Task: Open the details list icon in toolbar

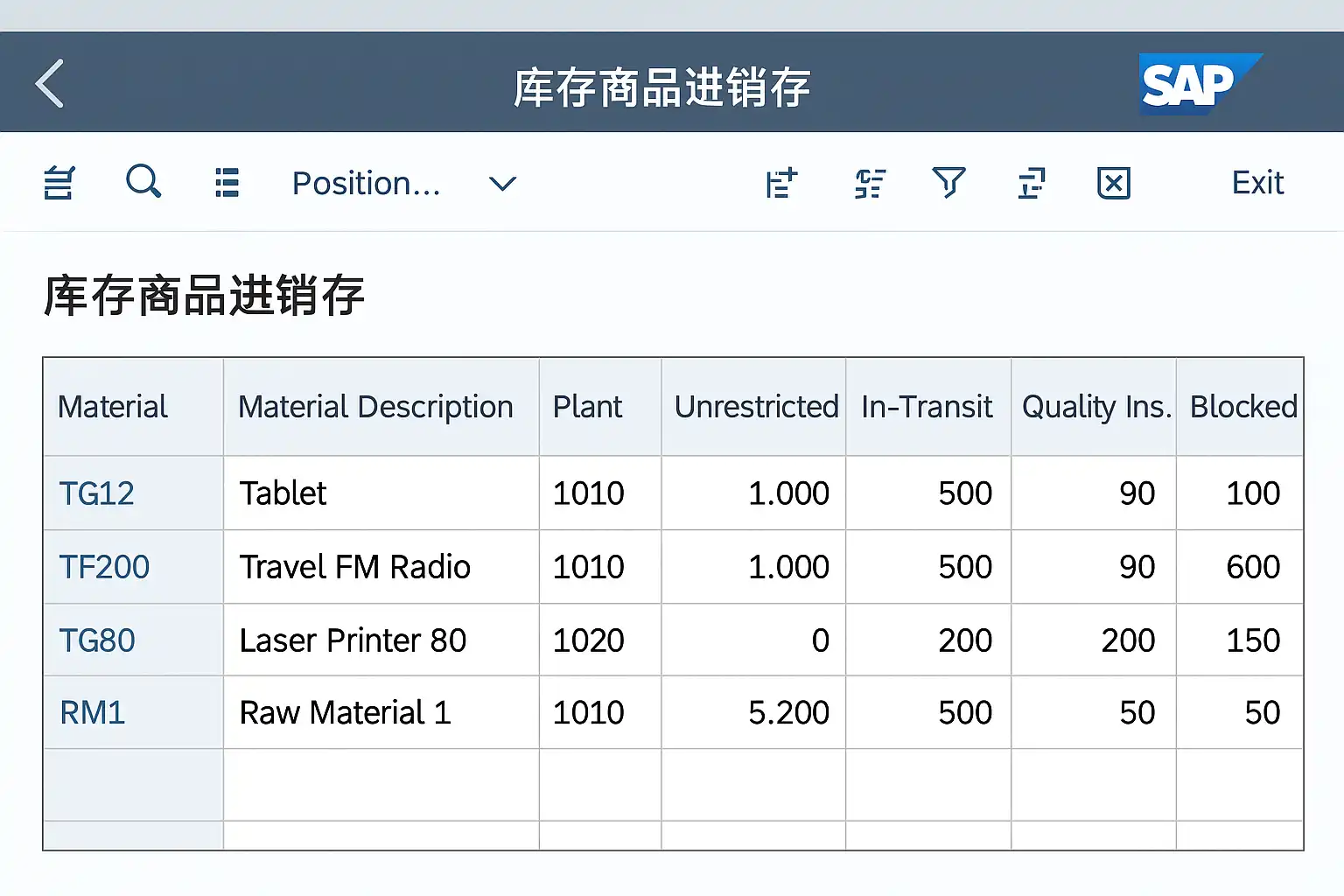Action: pos(59,183)
